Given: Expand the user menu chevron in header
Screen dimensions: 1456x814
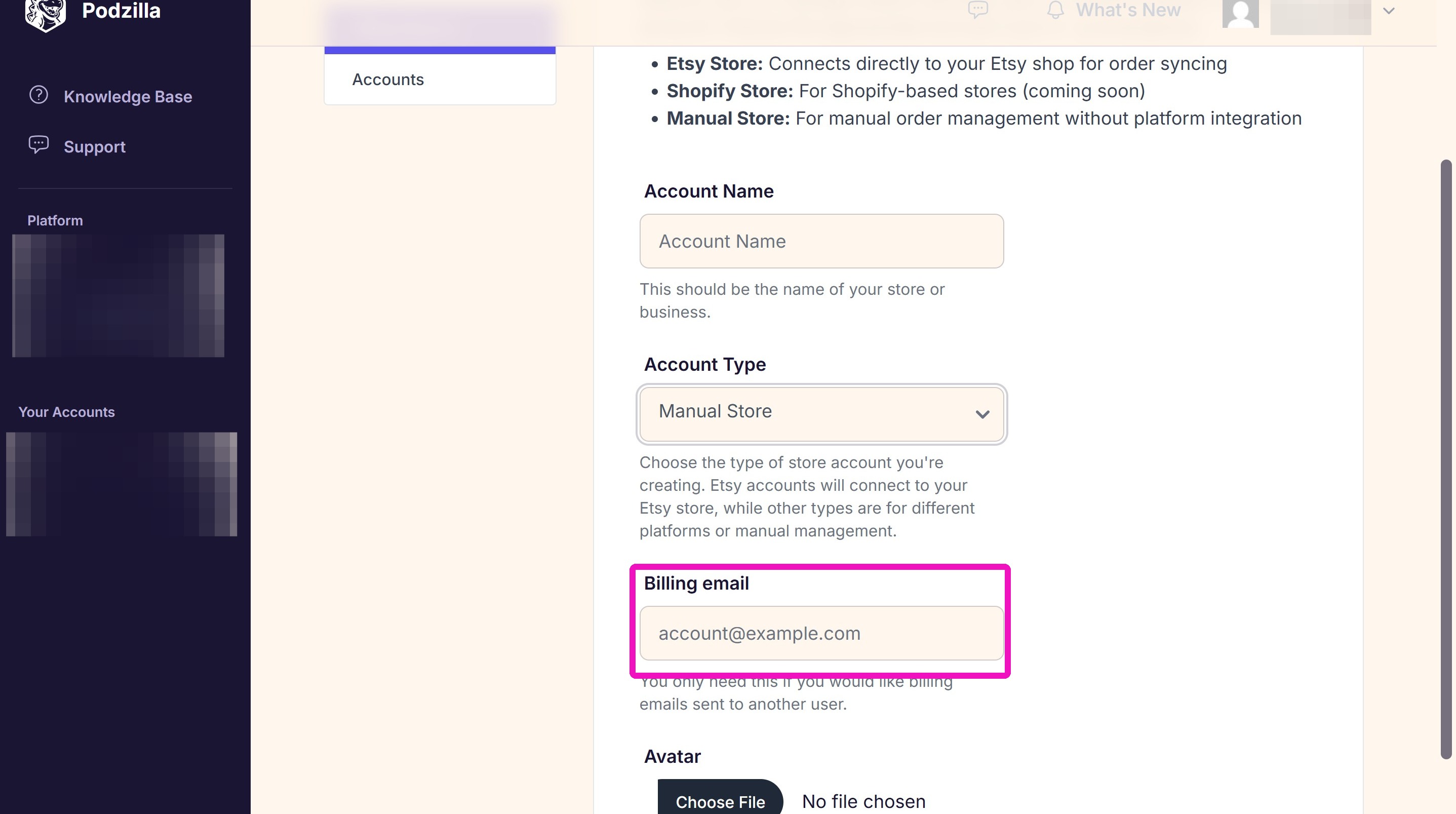Looking at the screenshot, I should pyautogui.click(x=1389, y=11).
